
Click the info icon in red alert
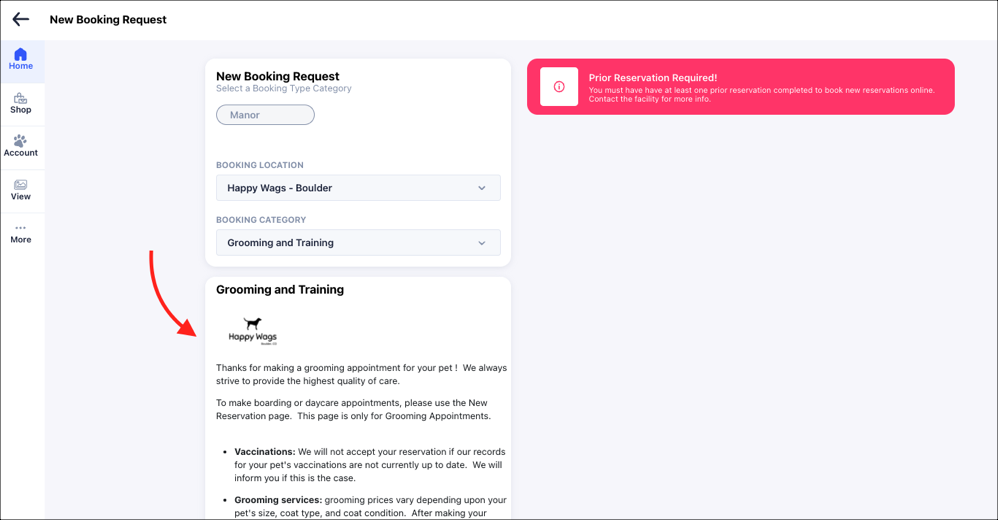(x=559, y=87)
